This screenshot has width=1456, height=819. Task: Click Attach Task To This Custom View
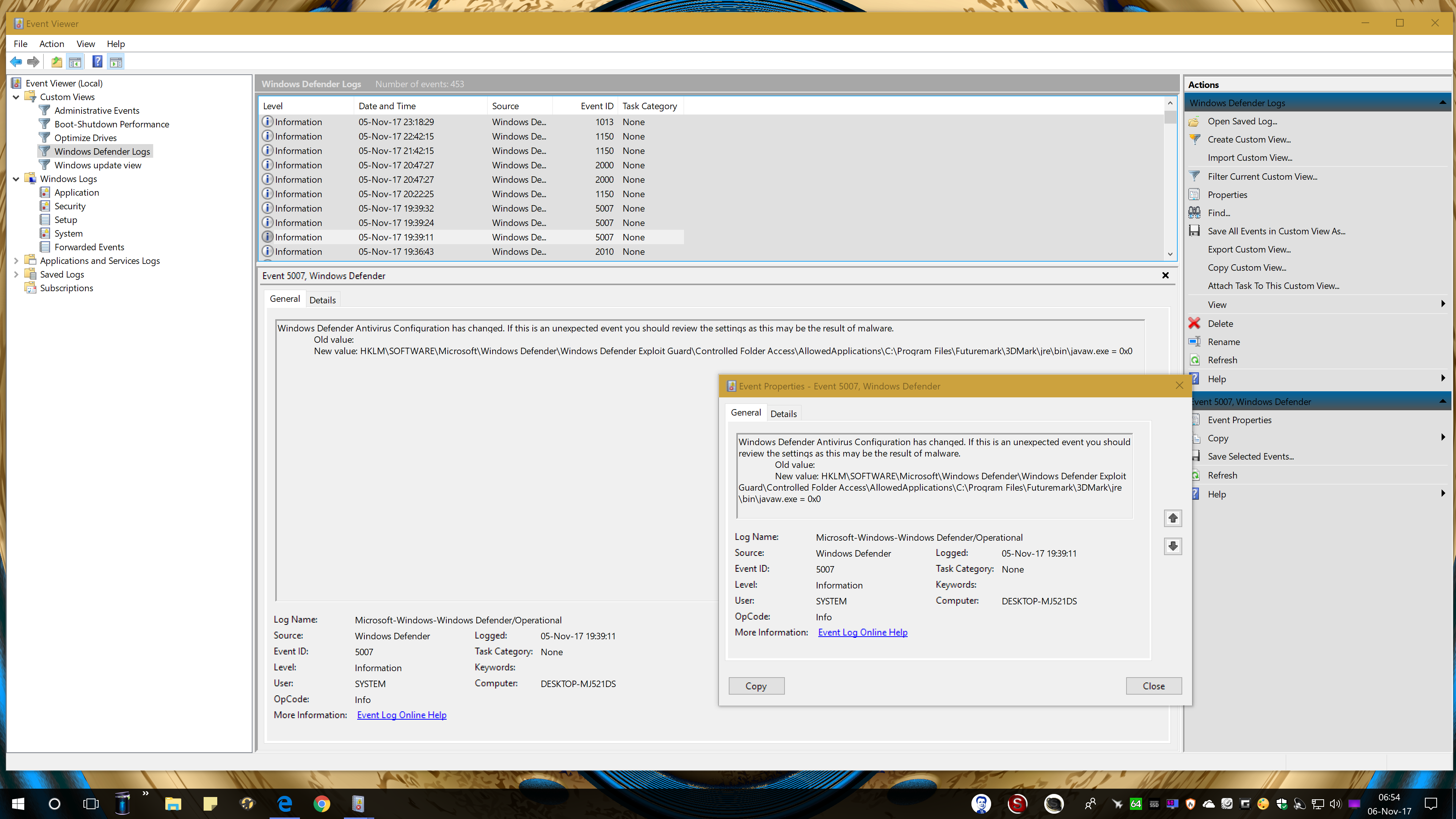click(x=1274, y=286)
